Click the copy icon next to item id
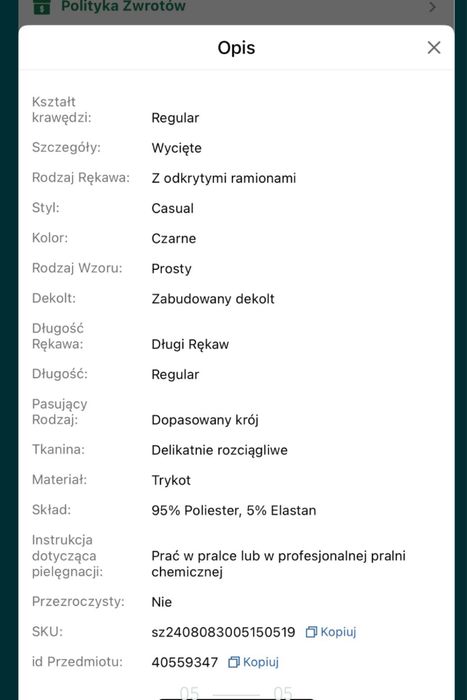467x700 pixels. [234, 662]
